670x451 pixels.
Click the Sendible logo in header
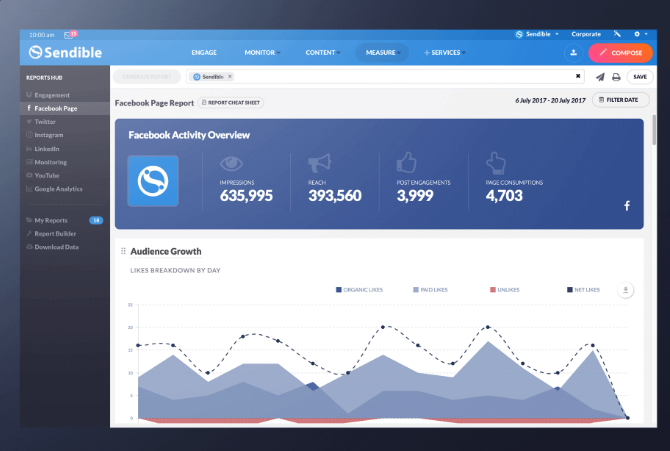point(63,52)
